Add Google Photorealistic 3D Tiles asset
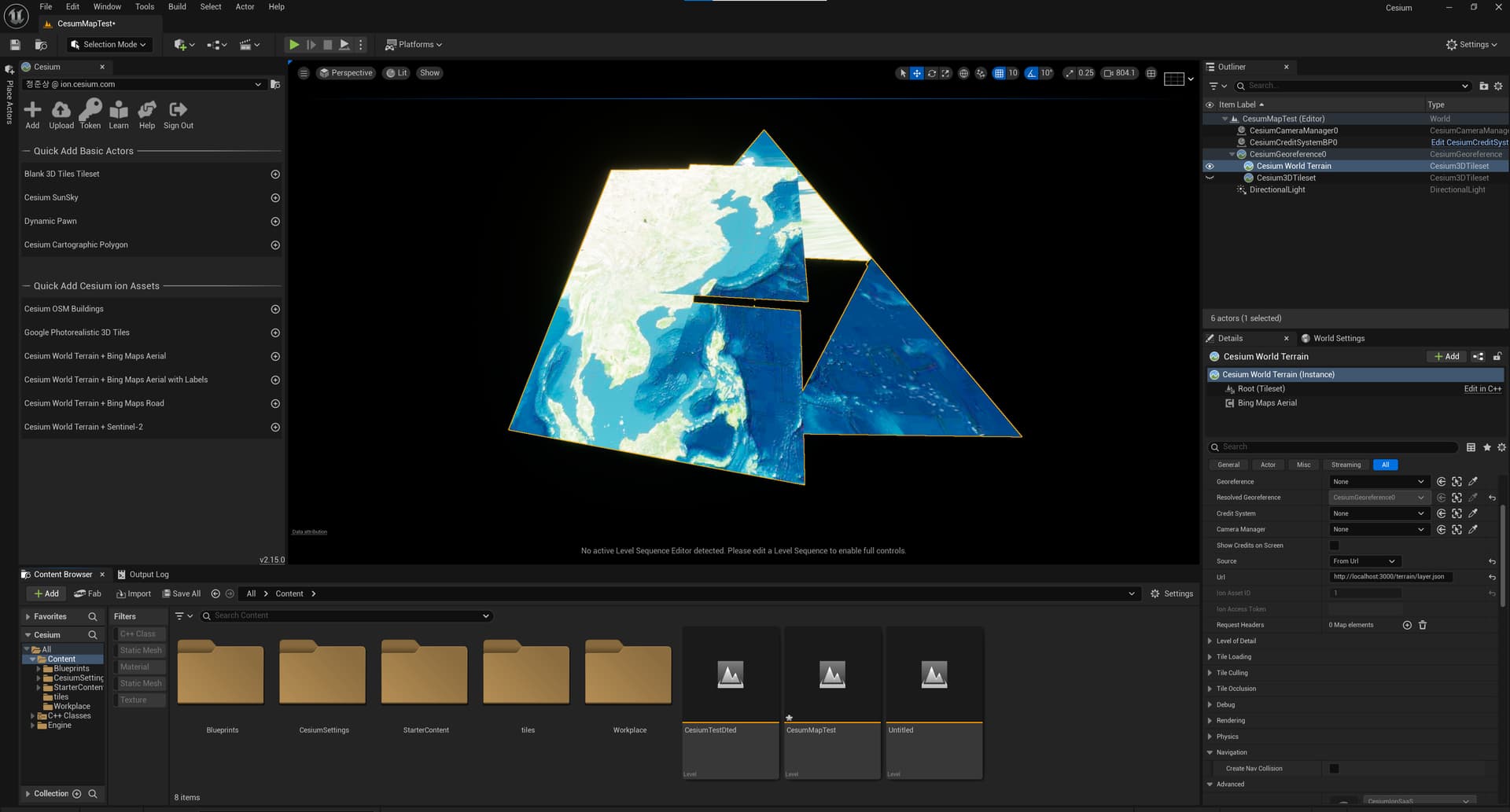The width and height of the screenshot is (1510, 812). pos(275,333)
